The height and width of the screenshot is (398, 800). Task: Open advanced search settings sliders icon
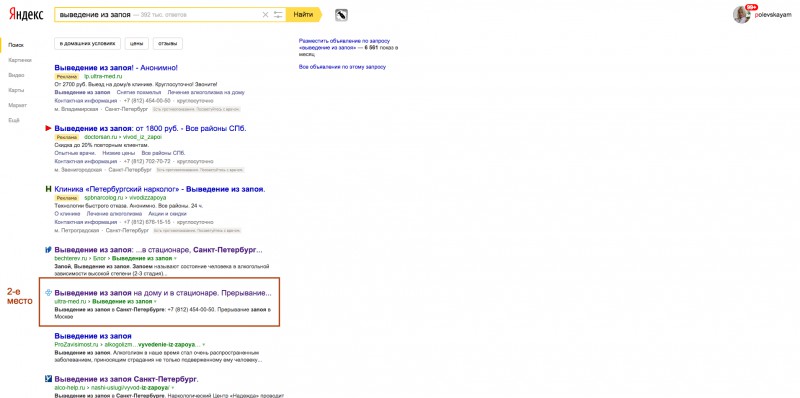click(278, 15)
